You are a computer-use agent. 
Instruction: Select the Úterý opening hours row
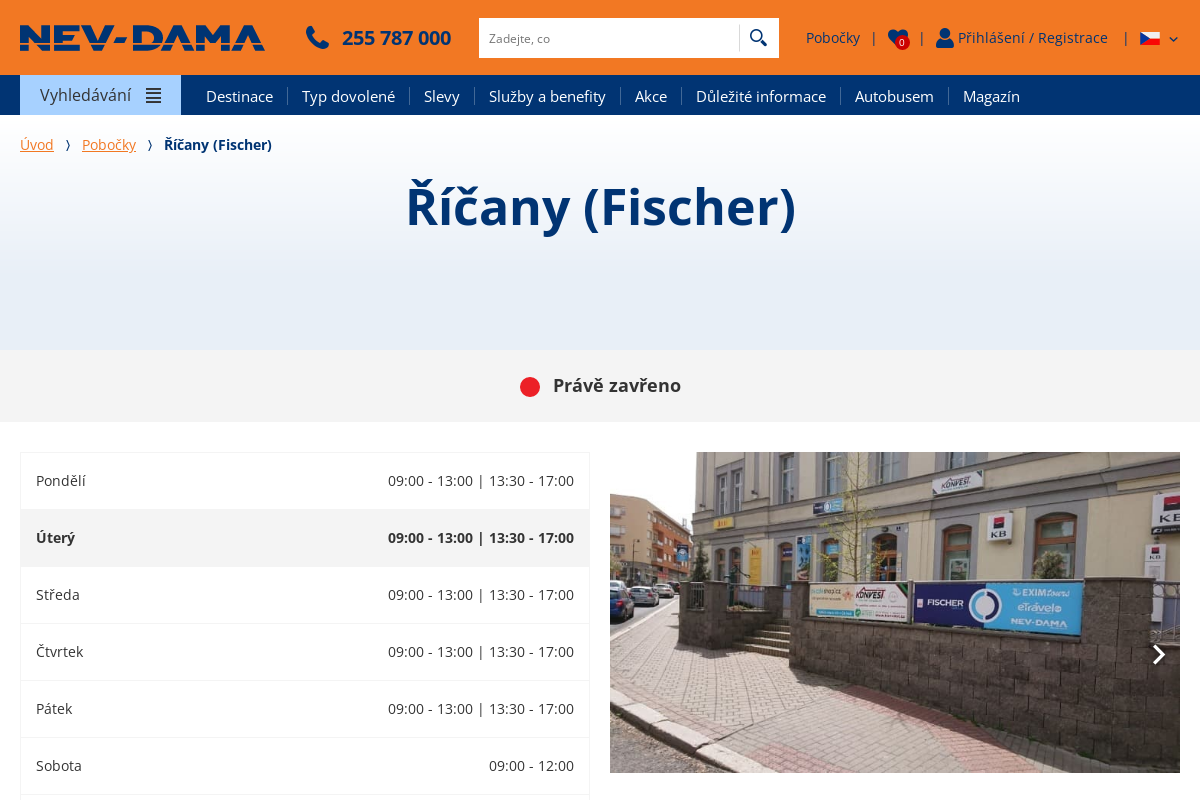305,538
